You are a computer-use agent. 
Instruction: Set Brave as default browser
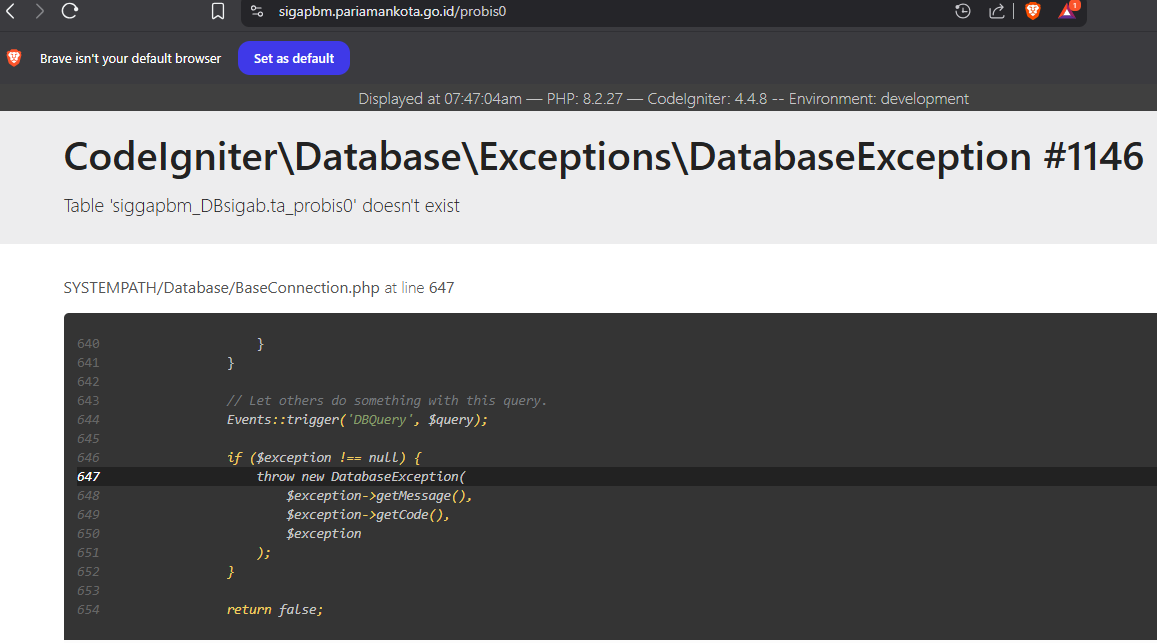[294, 58]
